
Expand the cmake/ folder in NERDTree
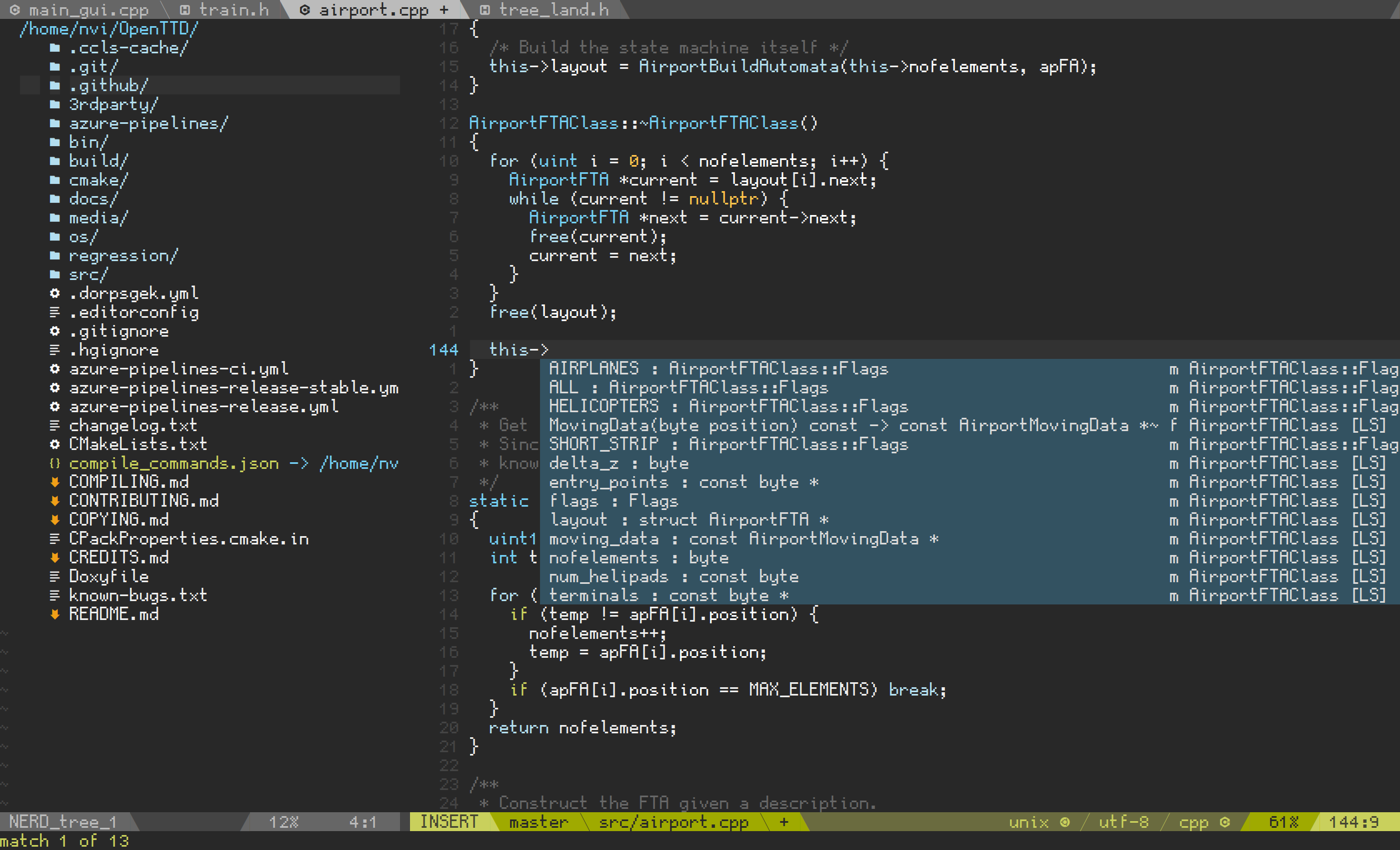(98, 180)
